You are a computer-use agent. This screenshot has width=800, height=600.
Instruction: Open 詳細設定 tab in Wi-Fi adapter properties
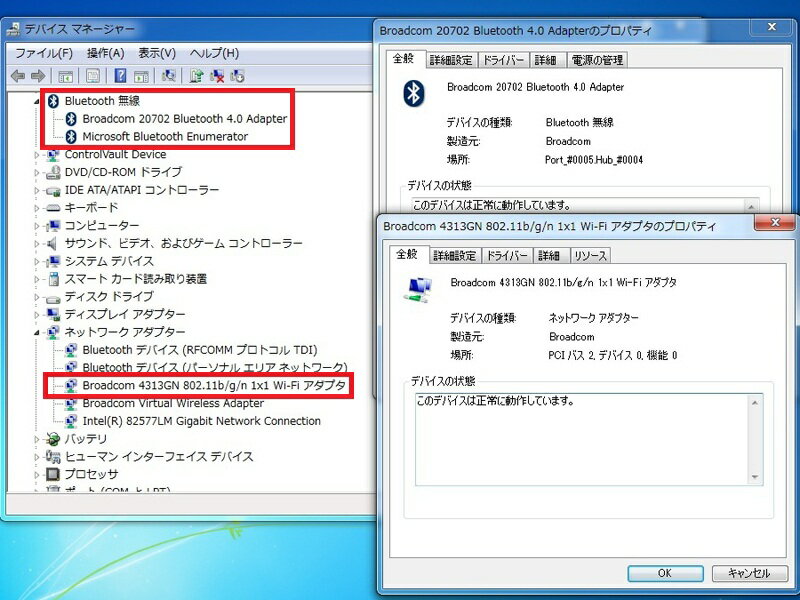click(x=455, y=256)
